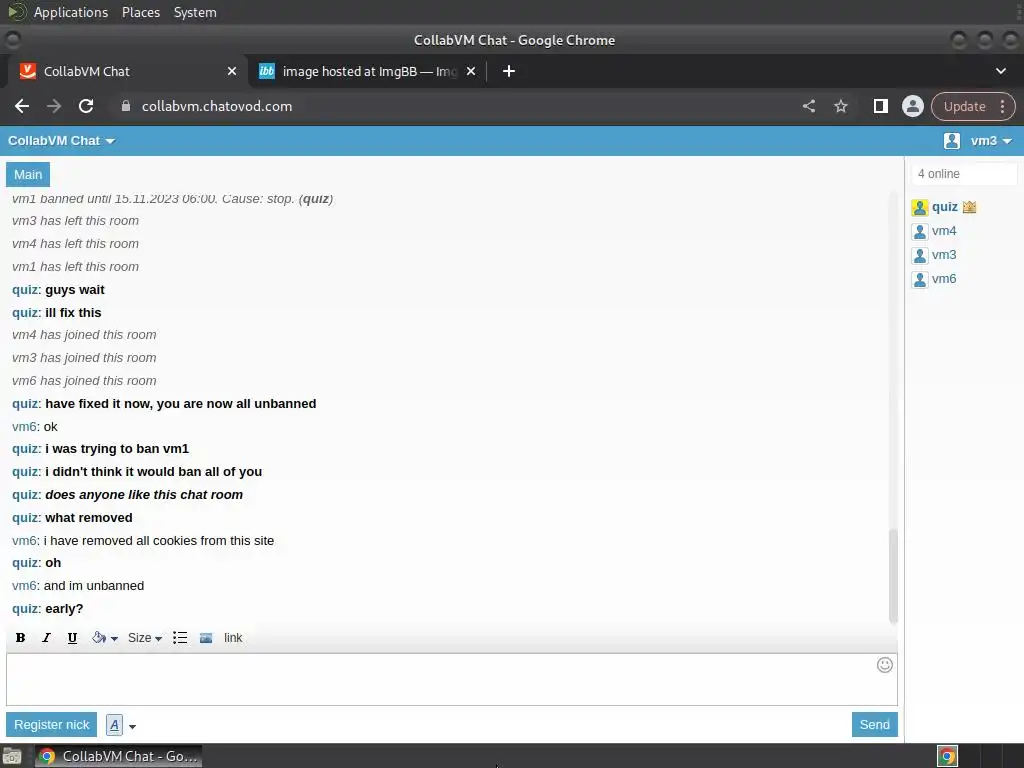Insert a link using link button
The image size is (1024, 768).
click(x=232, y=638)
